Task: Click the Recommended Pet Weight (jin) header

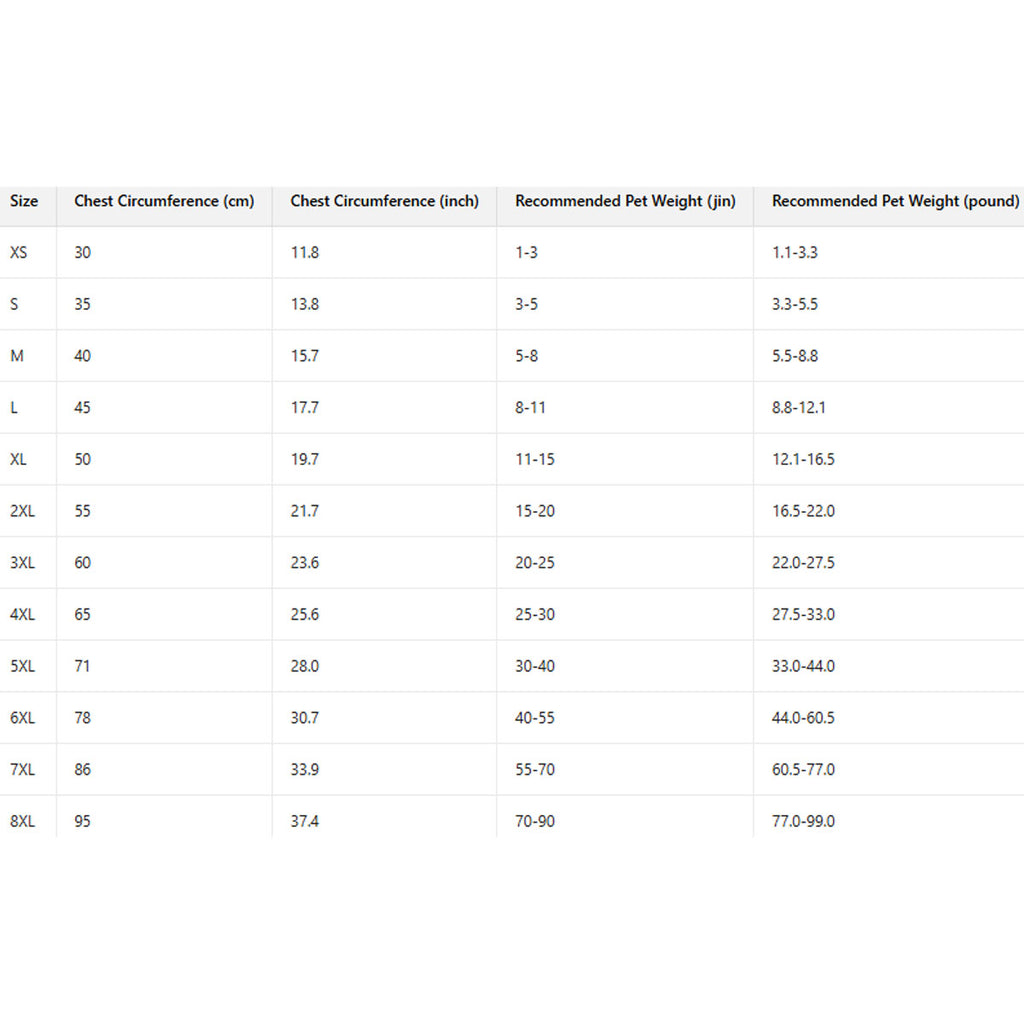Action: coord(625,201)
